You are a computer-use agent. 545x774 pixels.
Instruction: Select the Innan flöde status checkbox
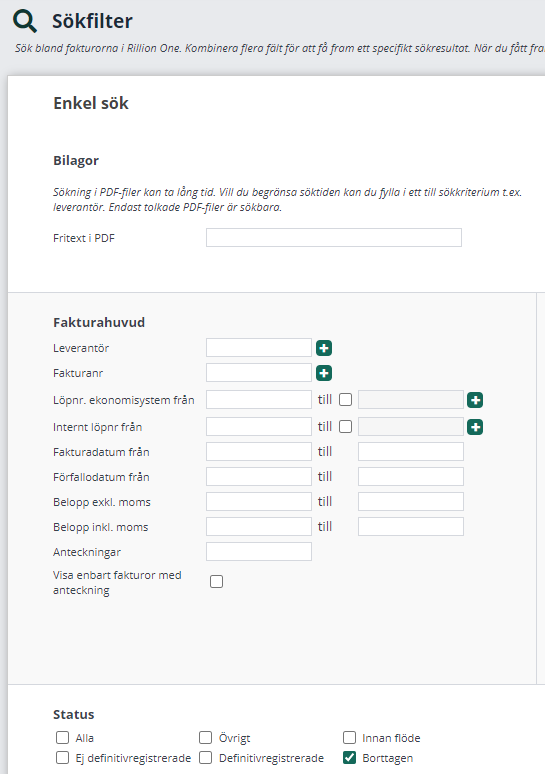[x=350, y=737]
